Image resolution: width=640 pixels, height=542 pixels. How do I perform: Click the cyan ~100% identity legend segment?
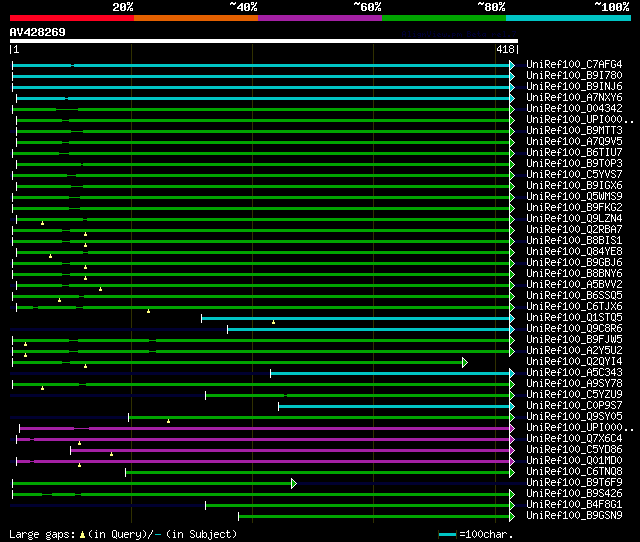point(569,18)
